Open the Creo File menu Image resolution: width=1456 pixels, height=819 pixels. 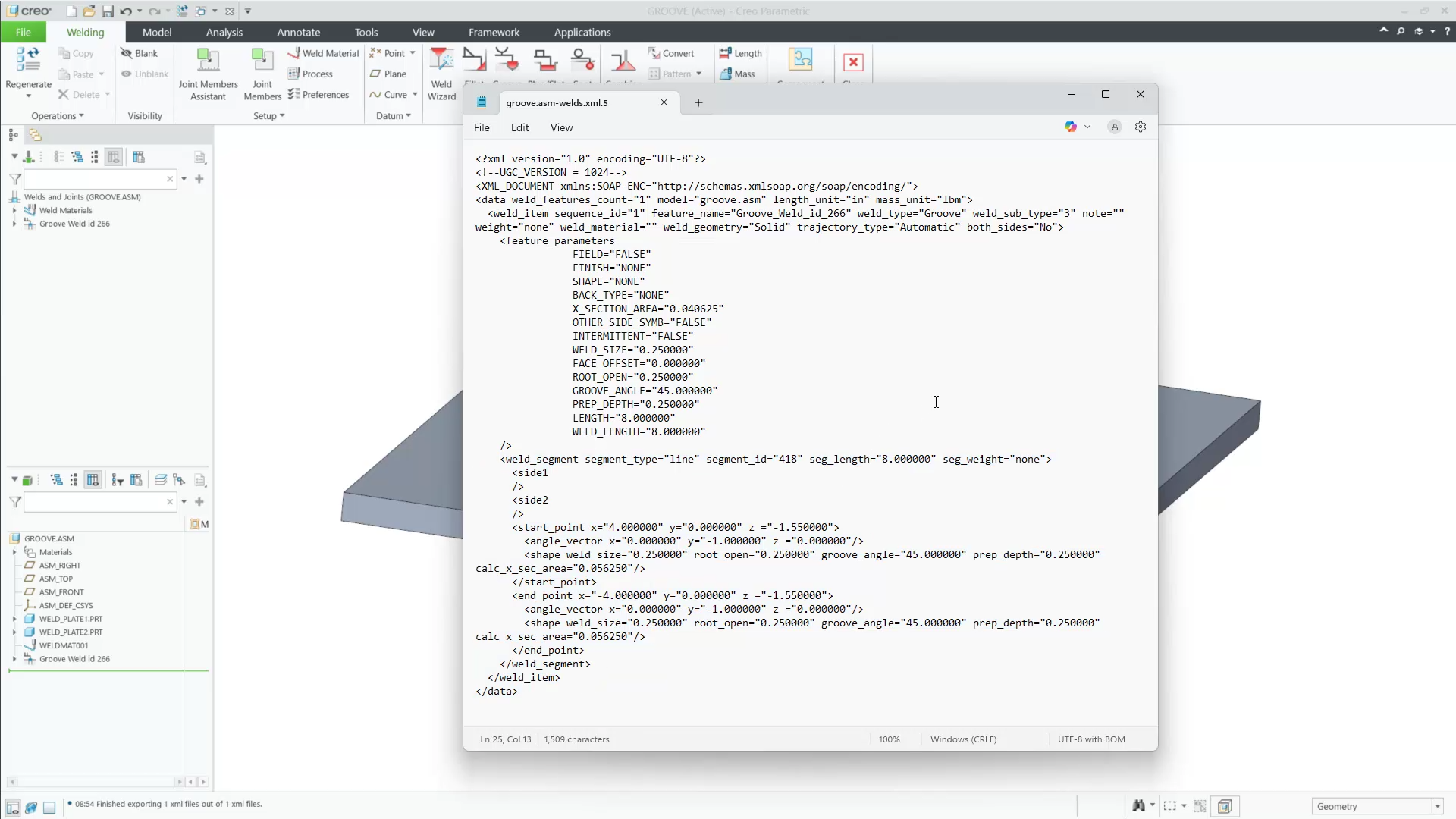point(24,32)
